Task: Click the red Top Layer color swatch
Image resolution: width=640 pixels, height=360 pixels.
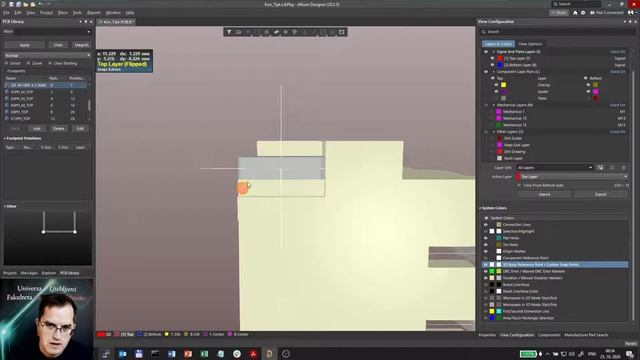Action: click(500, 58)
